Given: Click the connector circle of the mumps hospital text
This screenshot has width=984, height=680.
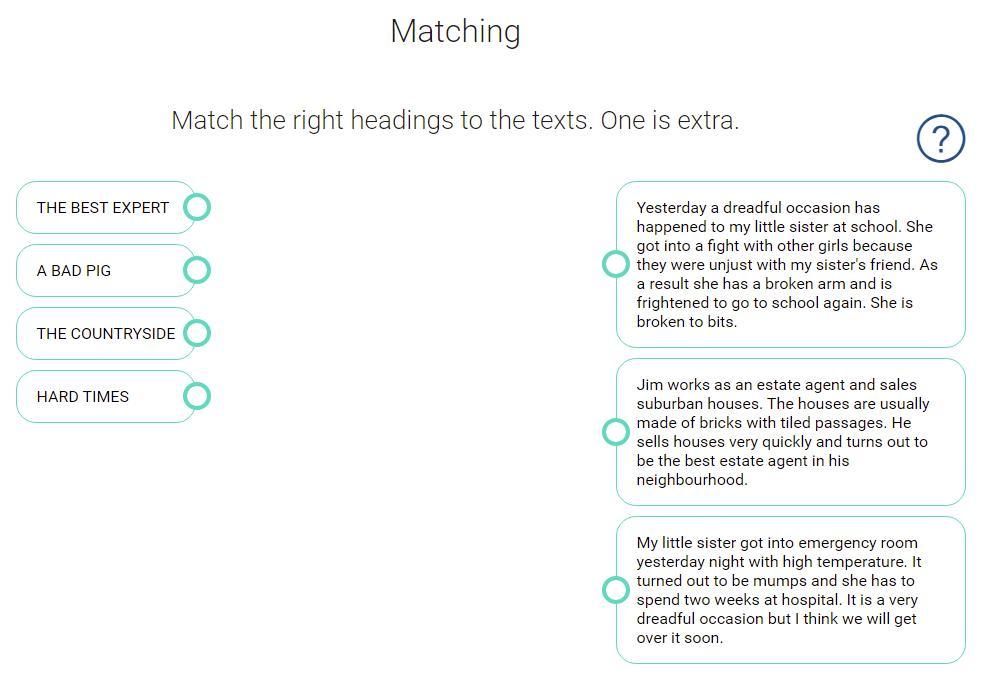Looking at the screenshot, I should (x=616, y=590).
